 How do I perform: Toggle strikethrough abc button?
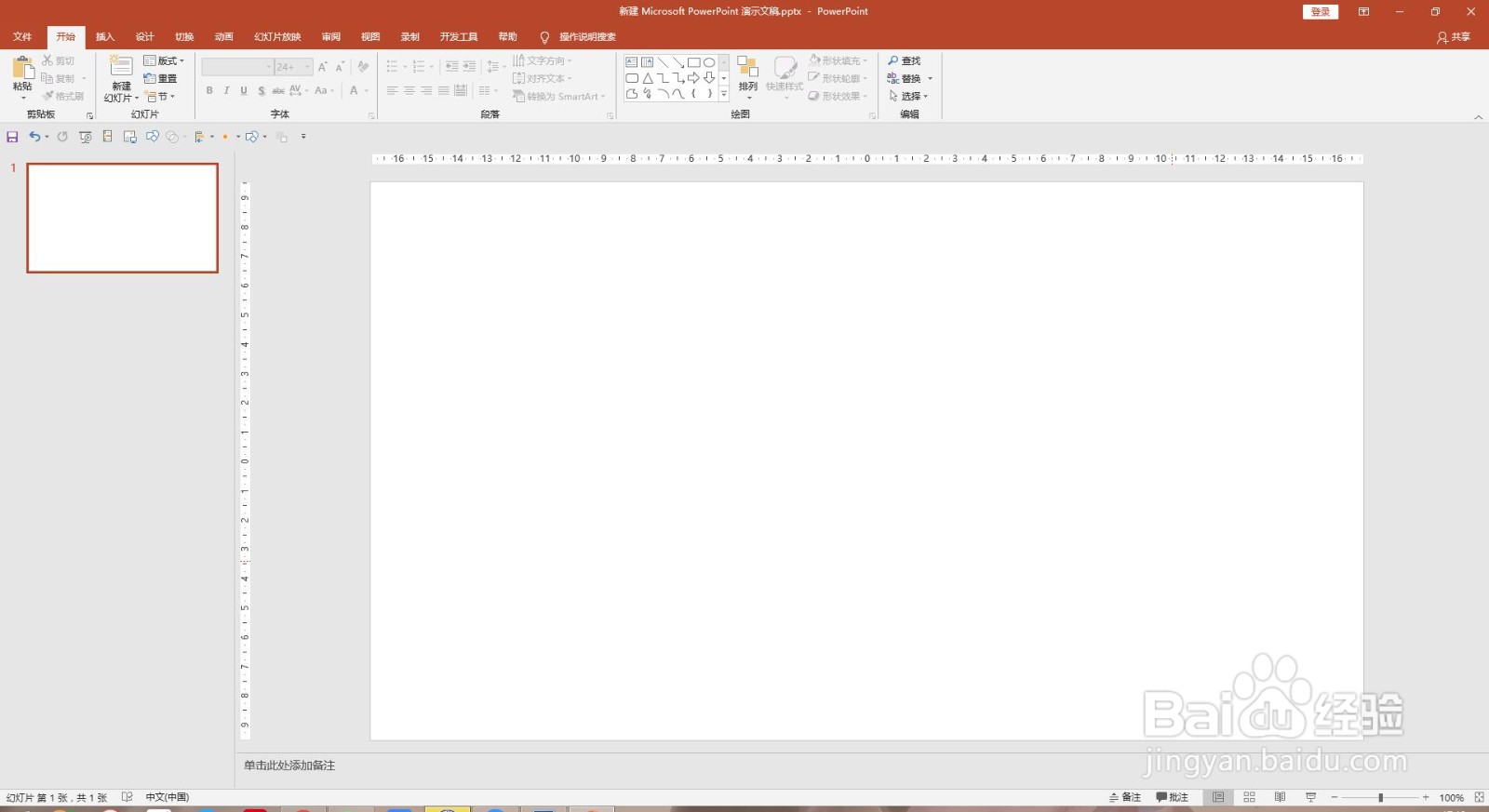point(278,90)
